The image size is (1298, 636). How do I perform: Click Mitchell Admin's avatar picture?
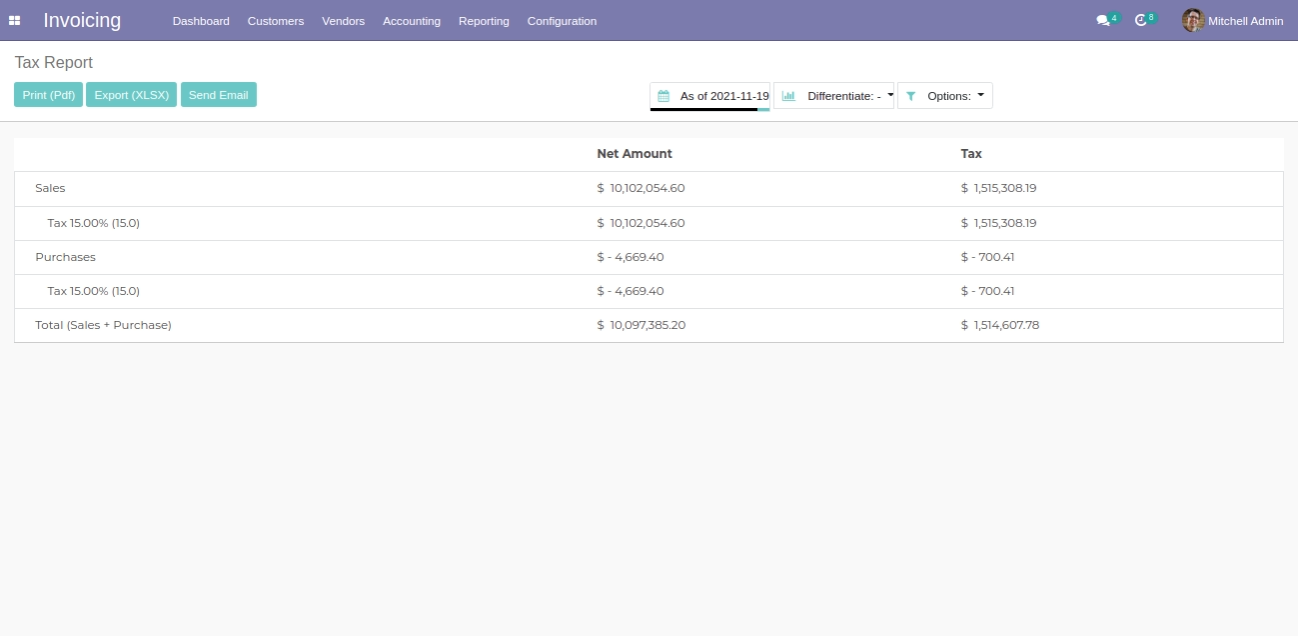pos(1192,20)
